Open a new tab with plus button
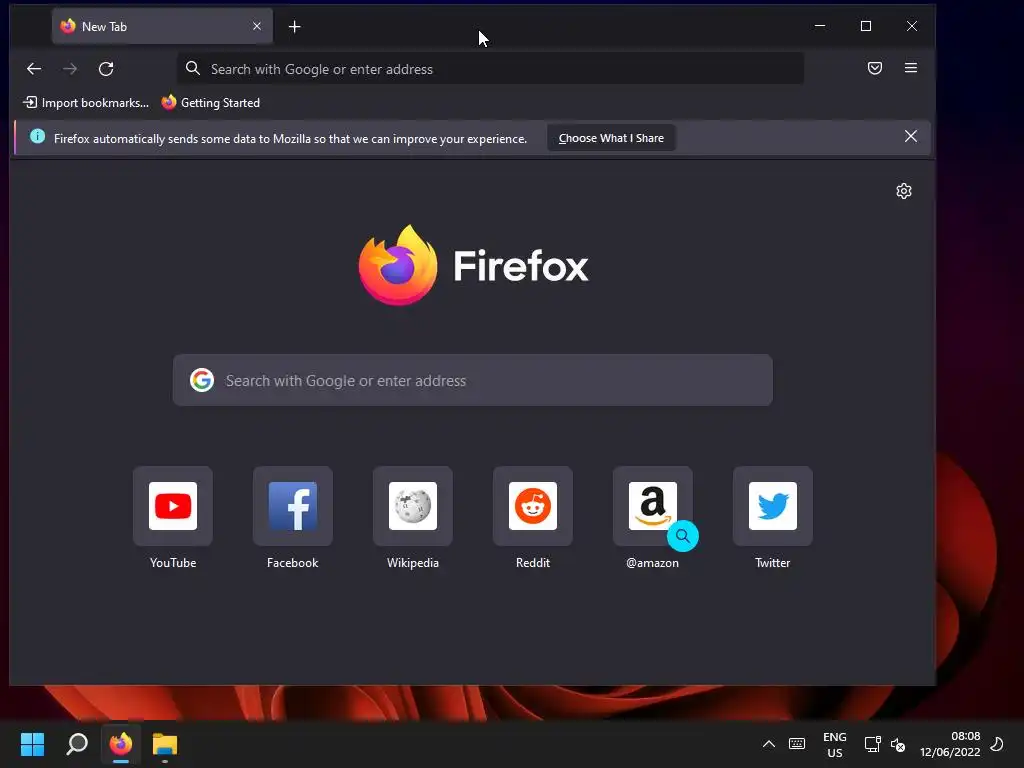The image size is (1024, 768). coord(295,27)
